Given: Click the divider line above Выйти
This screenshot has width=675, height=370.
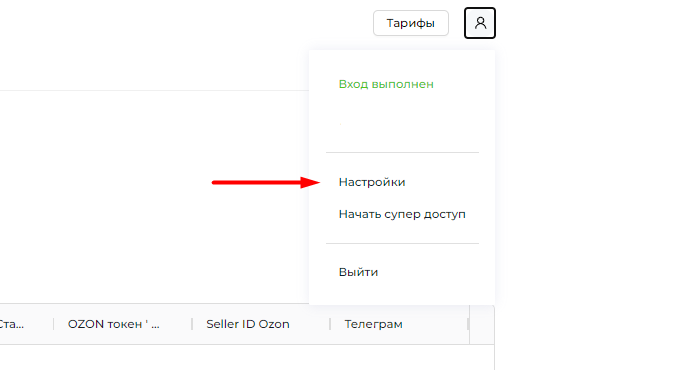Looking at the screenshot, I should 403,243.
